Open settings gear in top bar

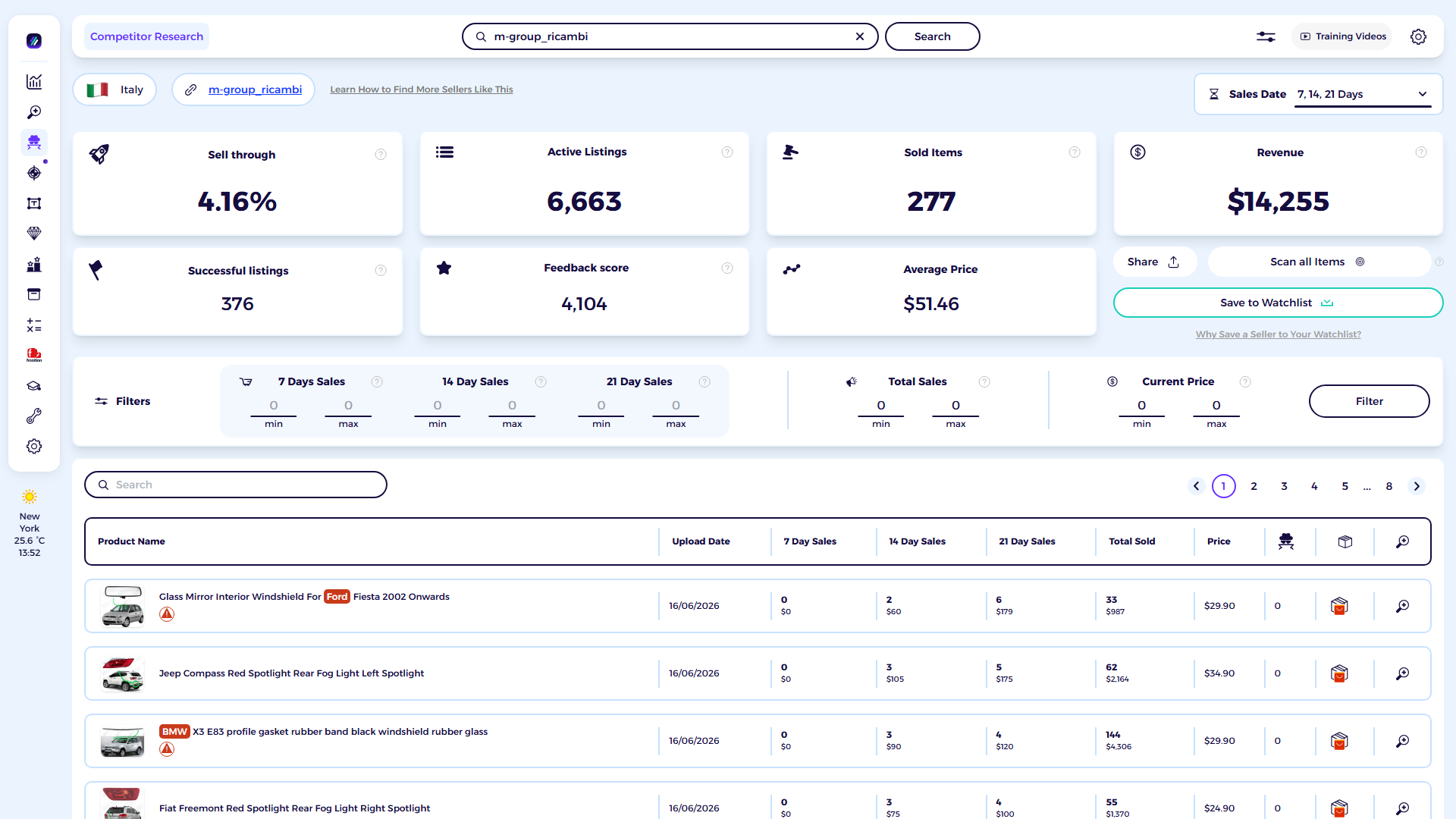tap(1418, 36)
